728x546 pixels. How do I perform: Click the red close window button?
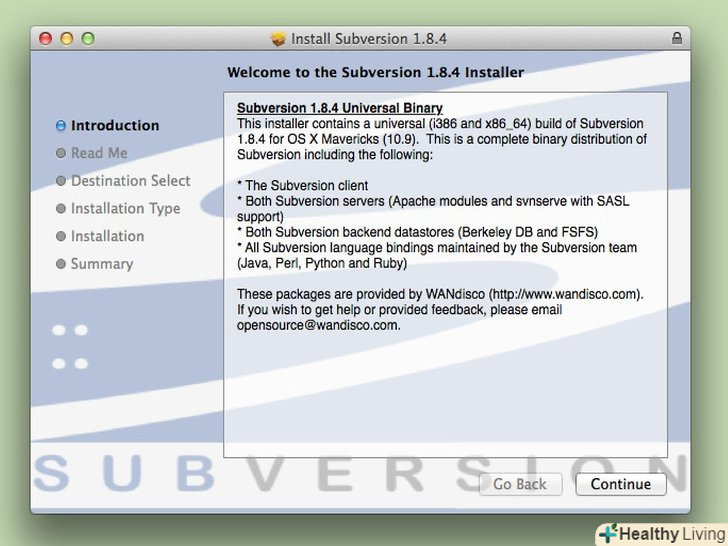coord(46,39)
